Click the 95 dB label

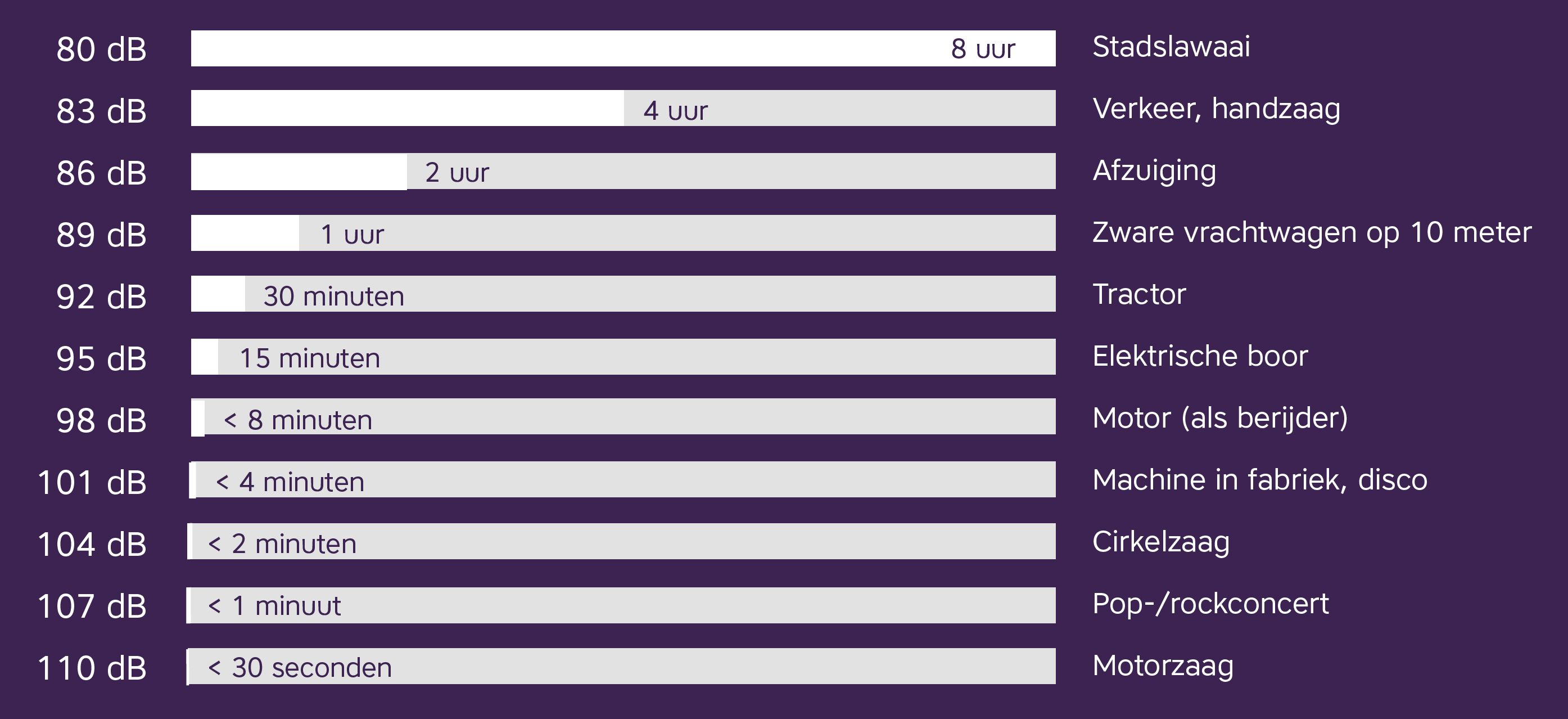101,358
